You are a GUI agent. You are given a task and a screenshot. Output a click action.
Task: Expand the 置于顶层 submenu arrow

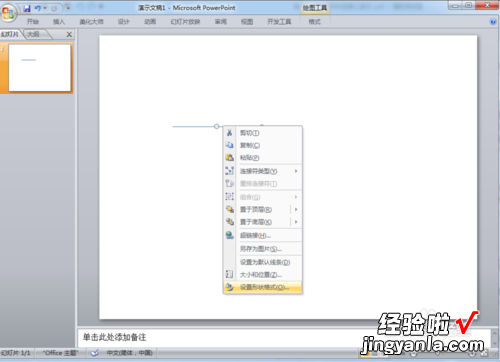coord(296,209)
